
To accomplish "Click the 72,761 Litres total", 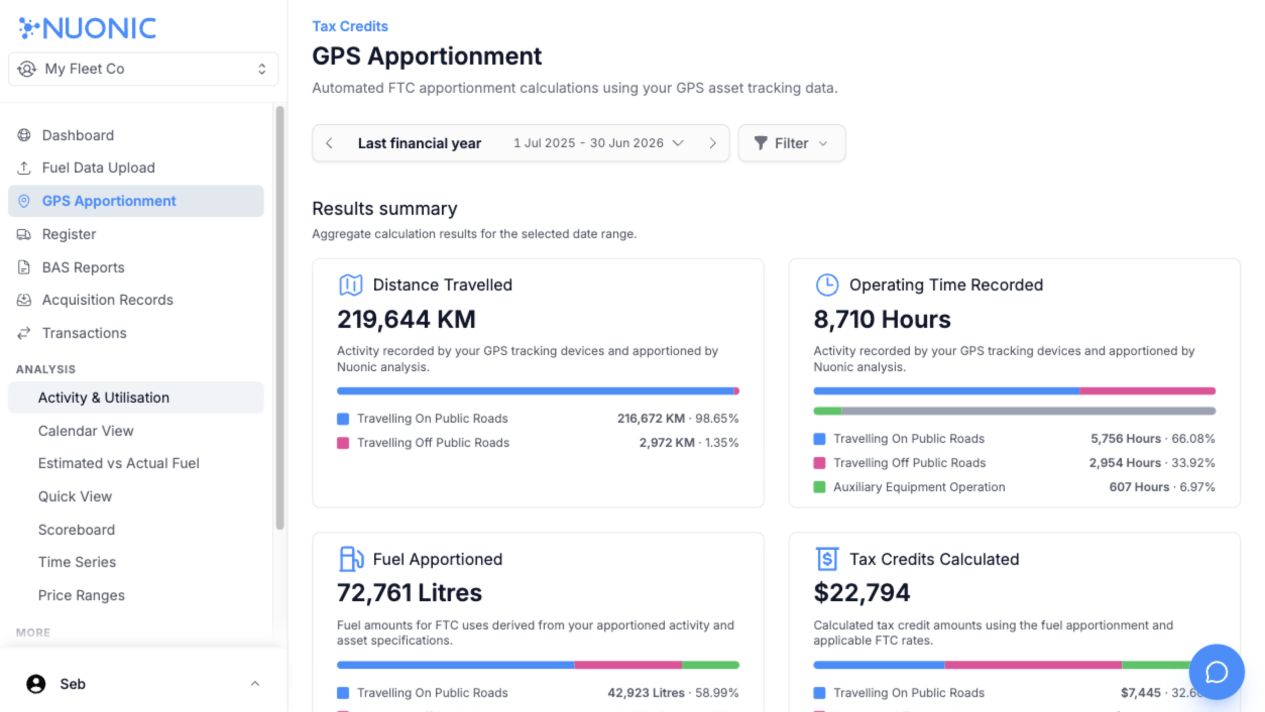I will point(409,593).
